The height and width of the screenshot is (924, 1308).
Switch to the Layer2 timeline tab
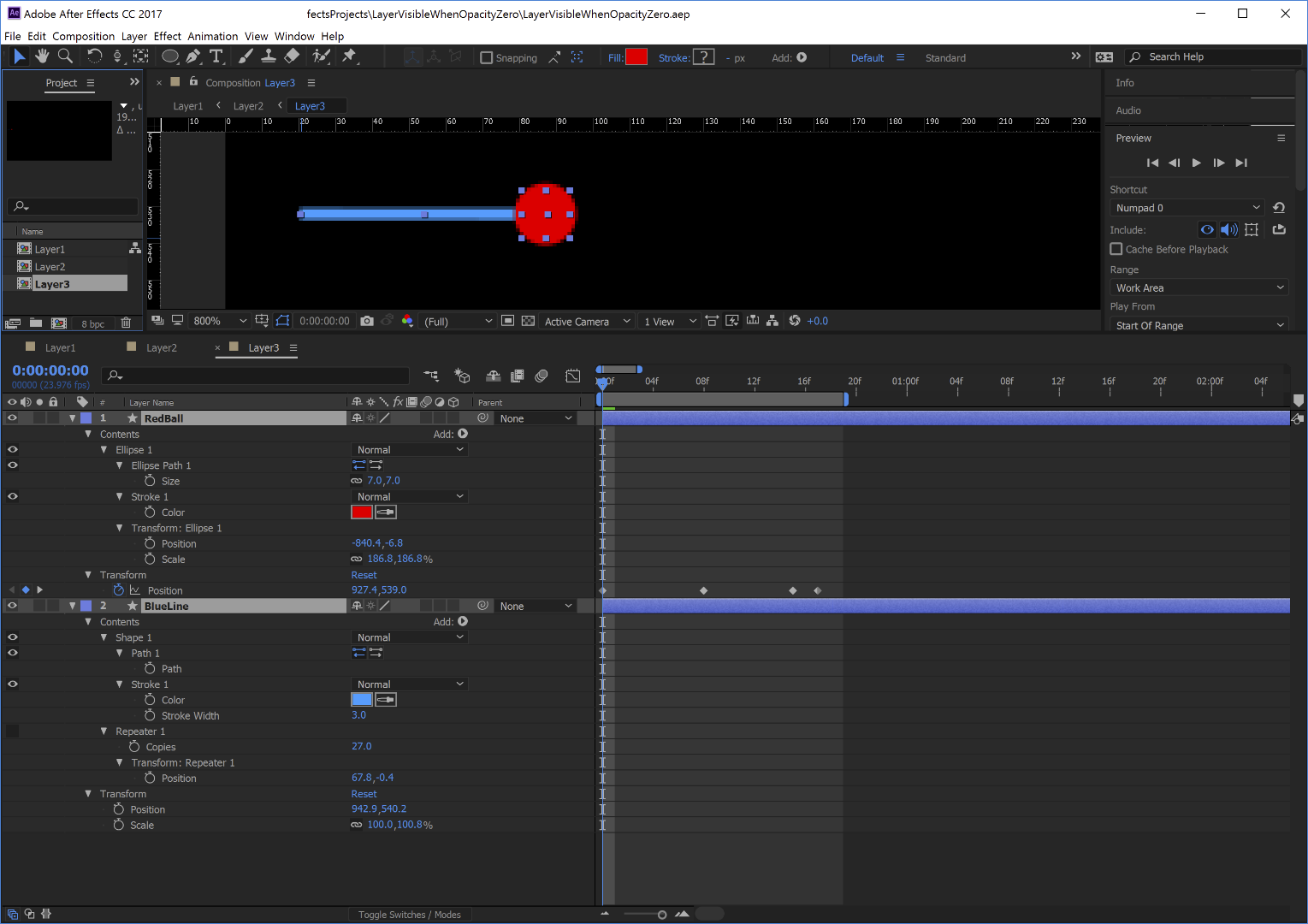tap(161, 347)
